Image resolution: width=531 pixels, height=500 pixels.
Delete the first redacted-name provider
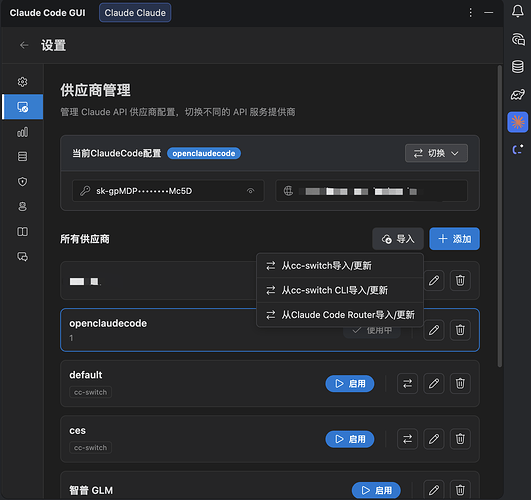click(460, 280)
